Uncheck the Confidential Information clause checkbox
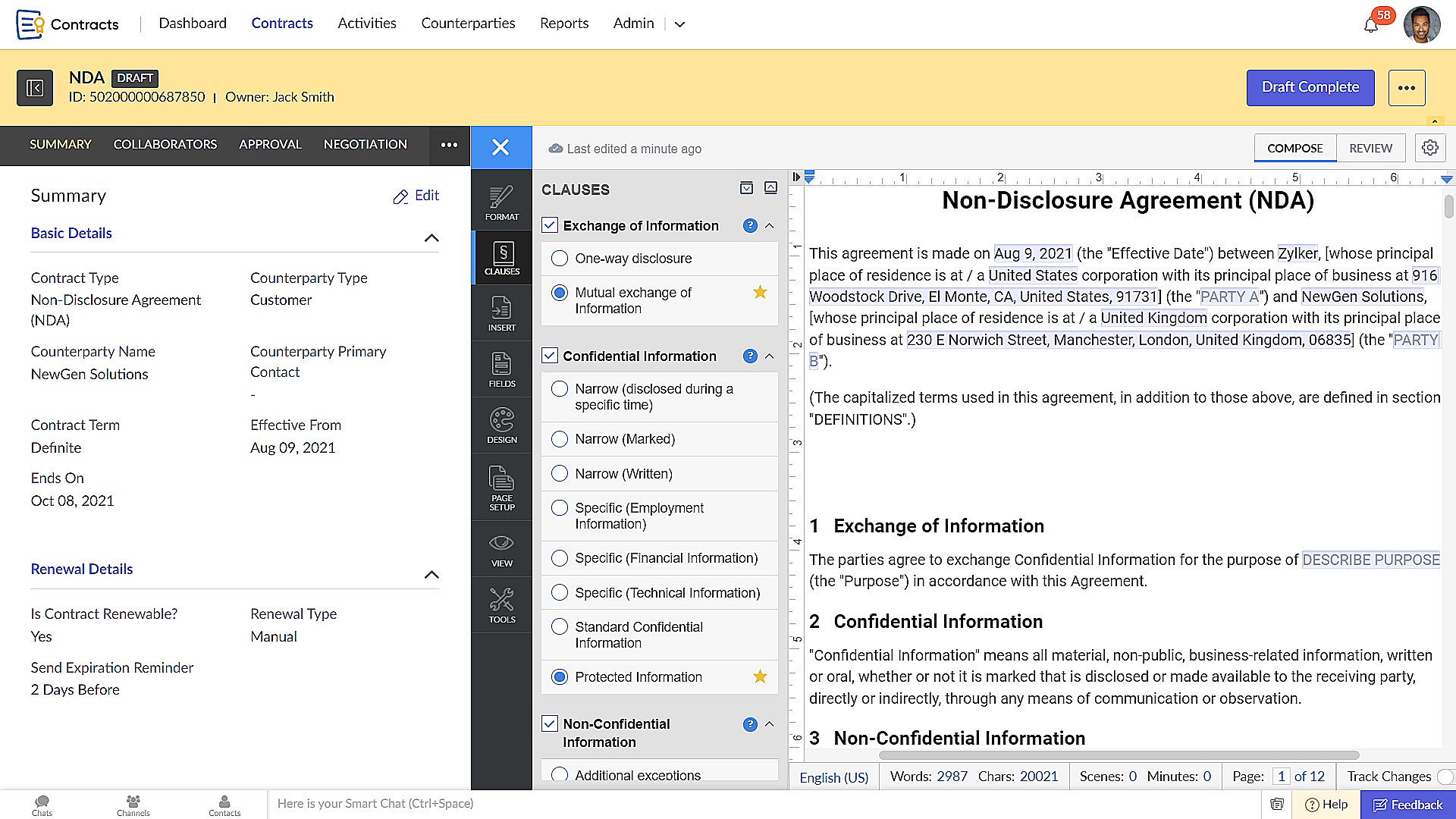Viewport: 1456px width, 819px height. coord(550,356)
